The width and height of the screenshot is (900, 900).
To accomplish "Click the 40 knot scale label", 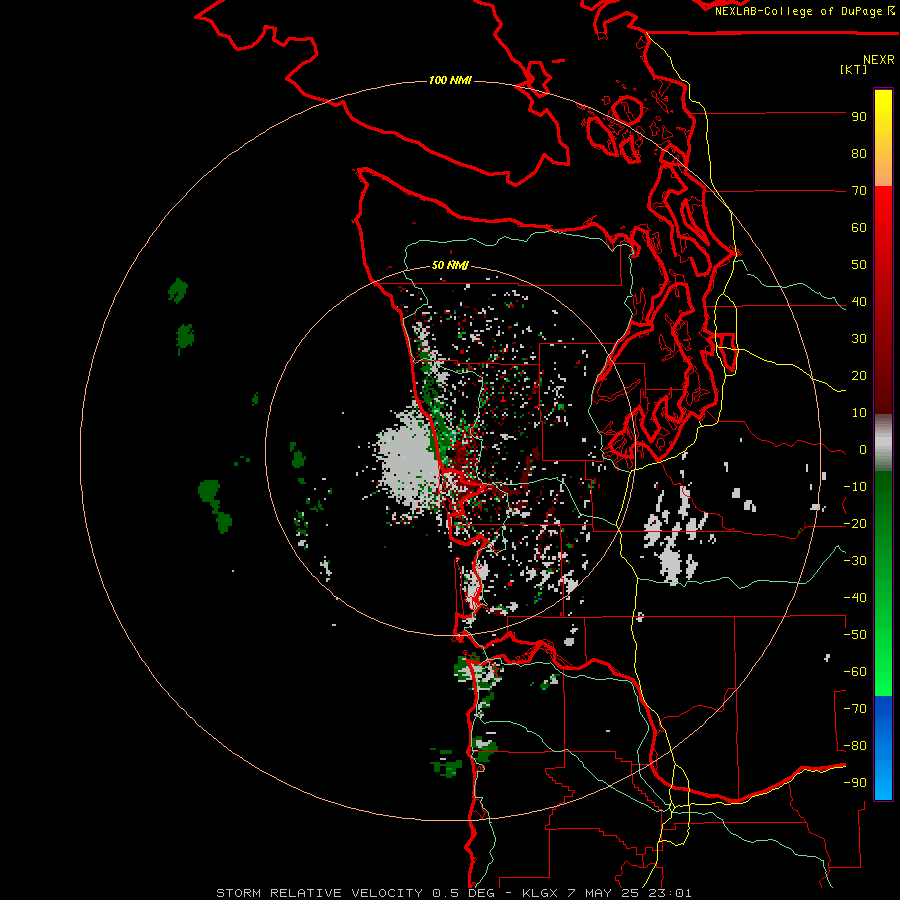I will click(859, 301).
